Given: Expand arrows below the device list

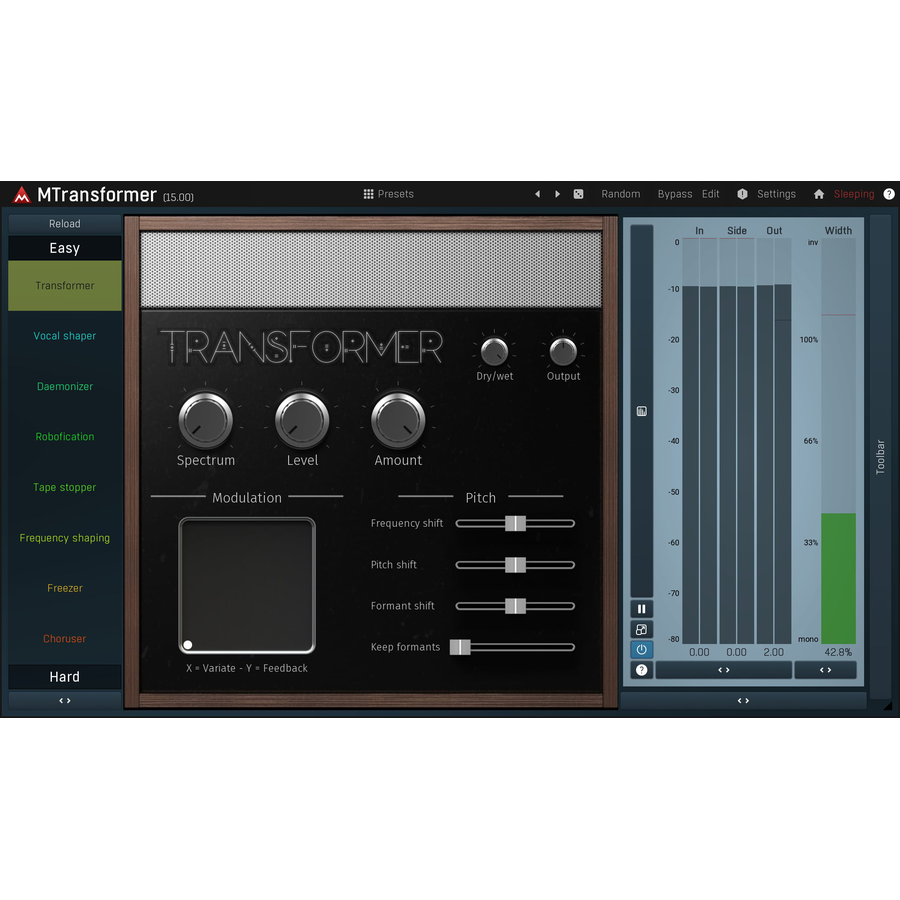Looking at the screenshot, I should tap(65, 700).
